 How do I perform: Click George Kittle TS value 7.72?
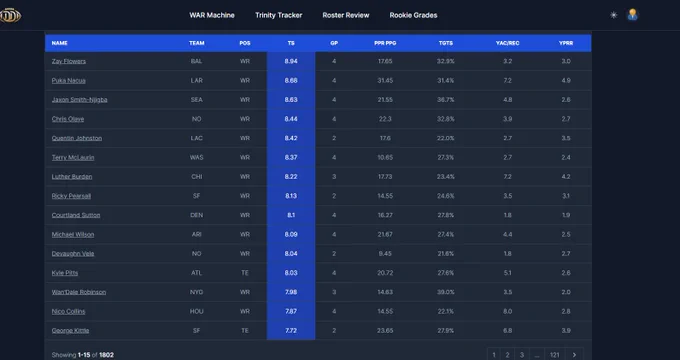tap(291, 331)
